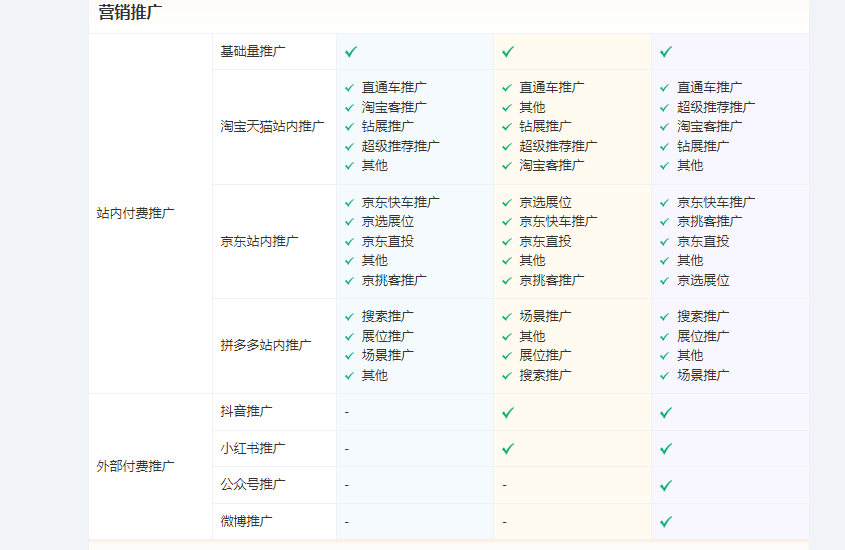The width and height of the screenshot is (845, 550).
Task: Select the 外部付费推广 category cell
Action: click(x=151, y=467)
